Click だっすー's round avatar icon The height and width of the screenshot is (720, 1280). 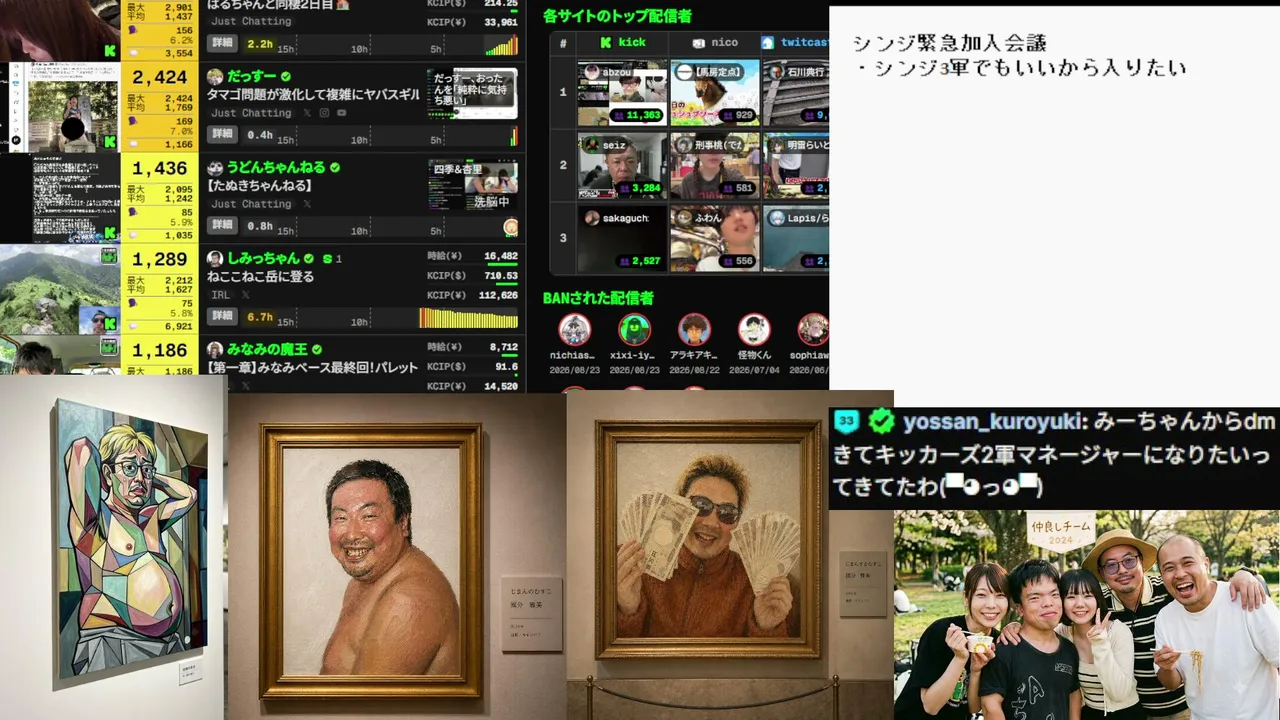[x=215, y=77]
